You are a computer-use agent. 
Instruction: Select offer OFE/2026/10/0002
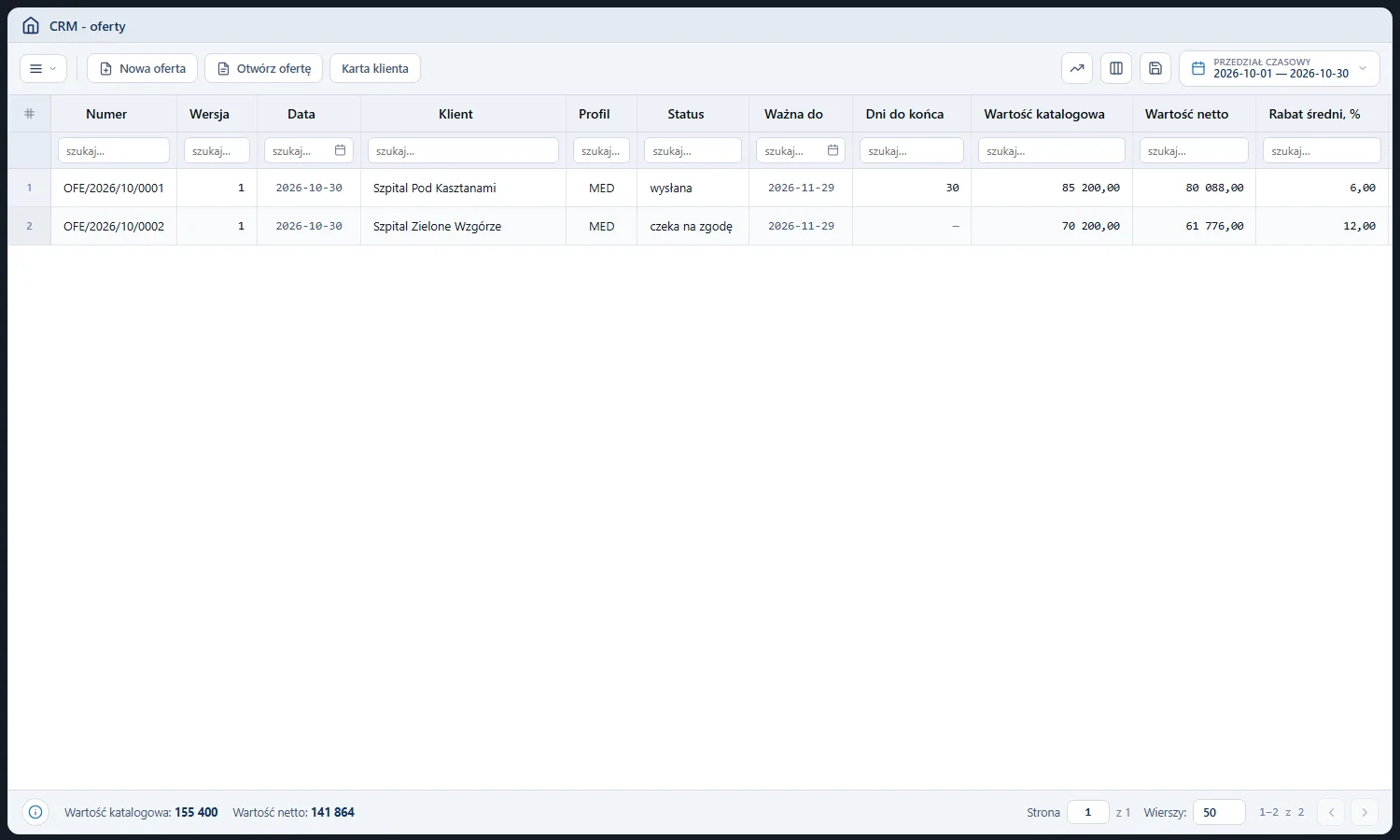click(x=114, y=226)
